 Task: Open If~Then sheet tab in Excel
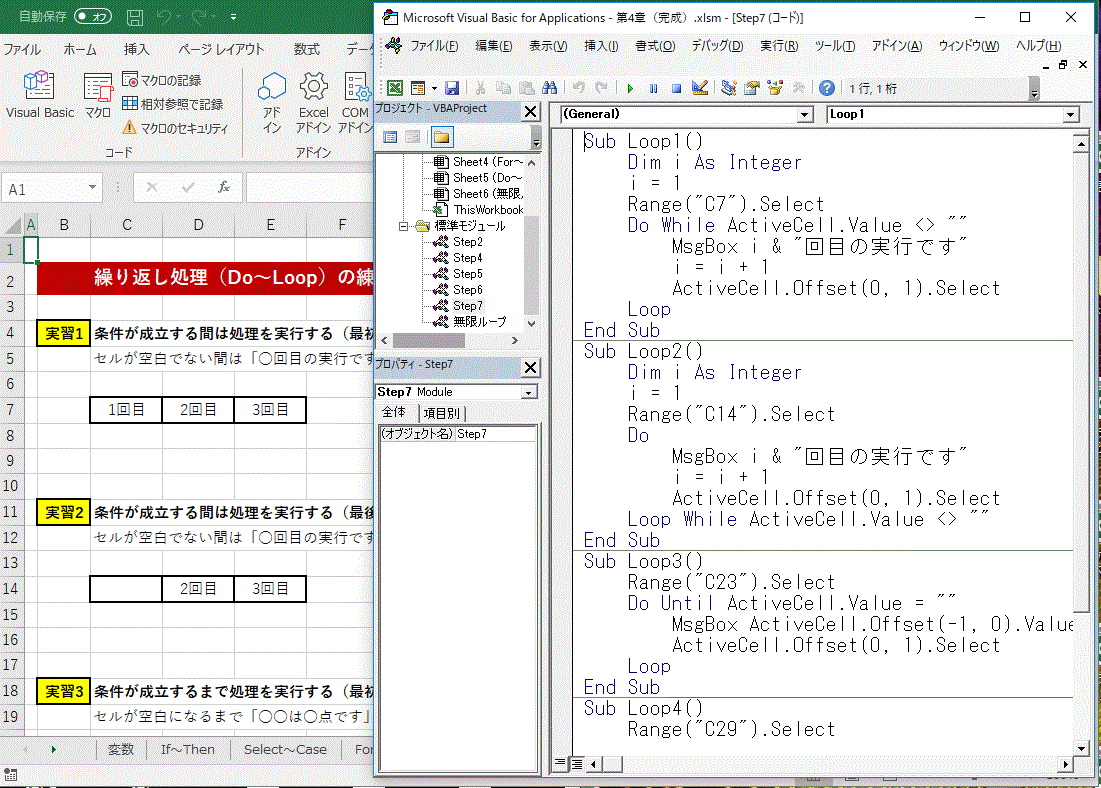(x=187, y=749)
